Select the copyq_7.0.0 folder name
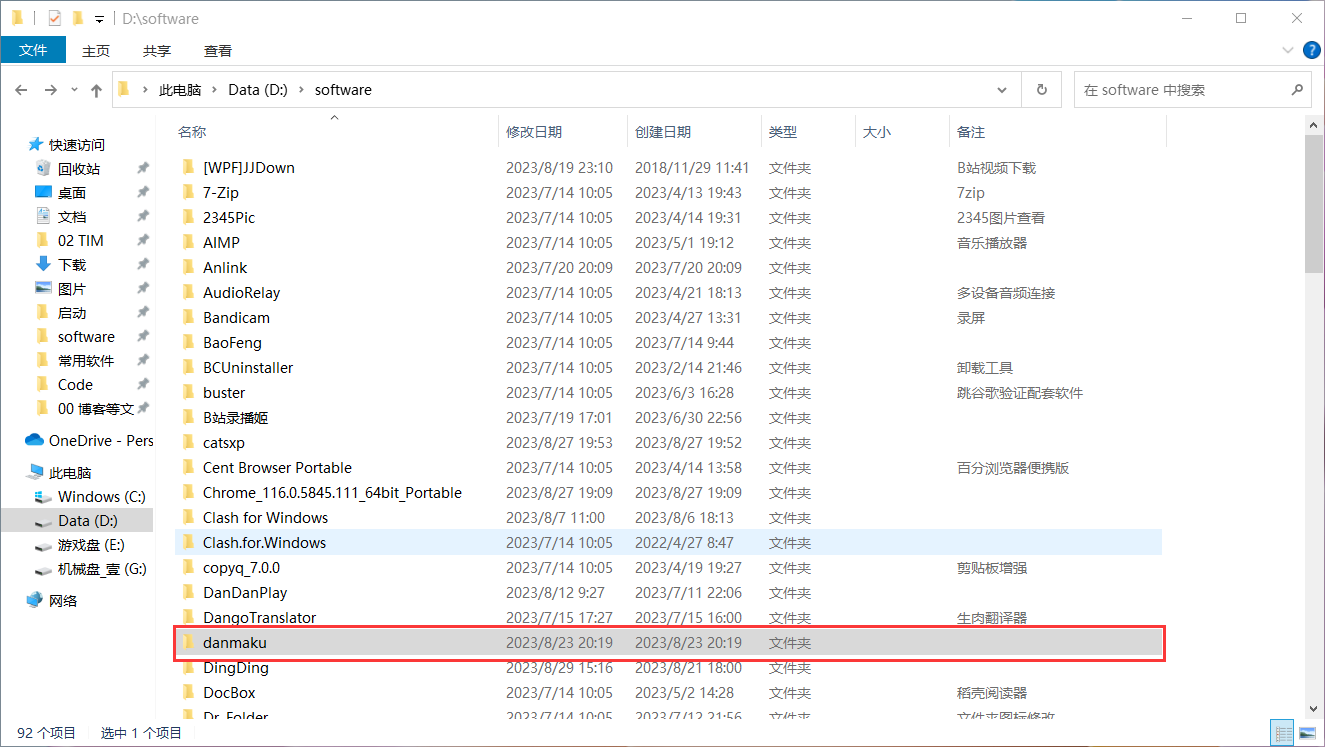 pyautogui.click(x=241, y=568)
